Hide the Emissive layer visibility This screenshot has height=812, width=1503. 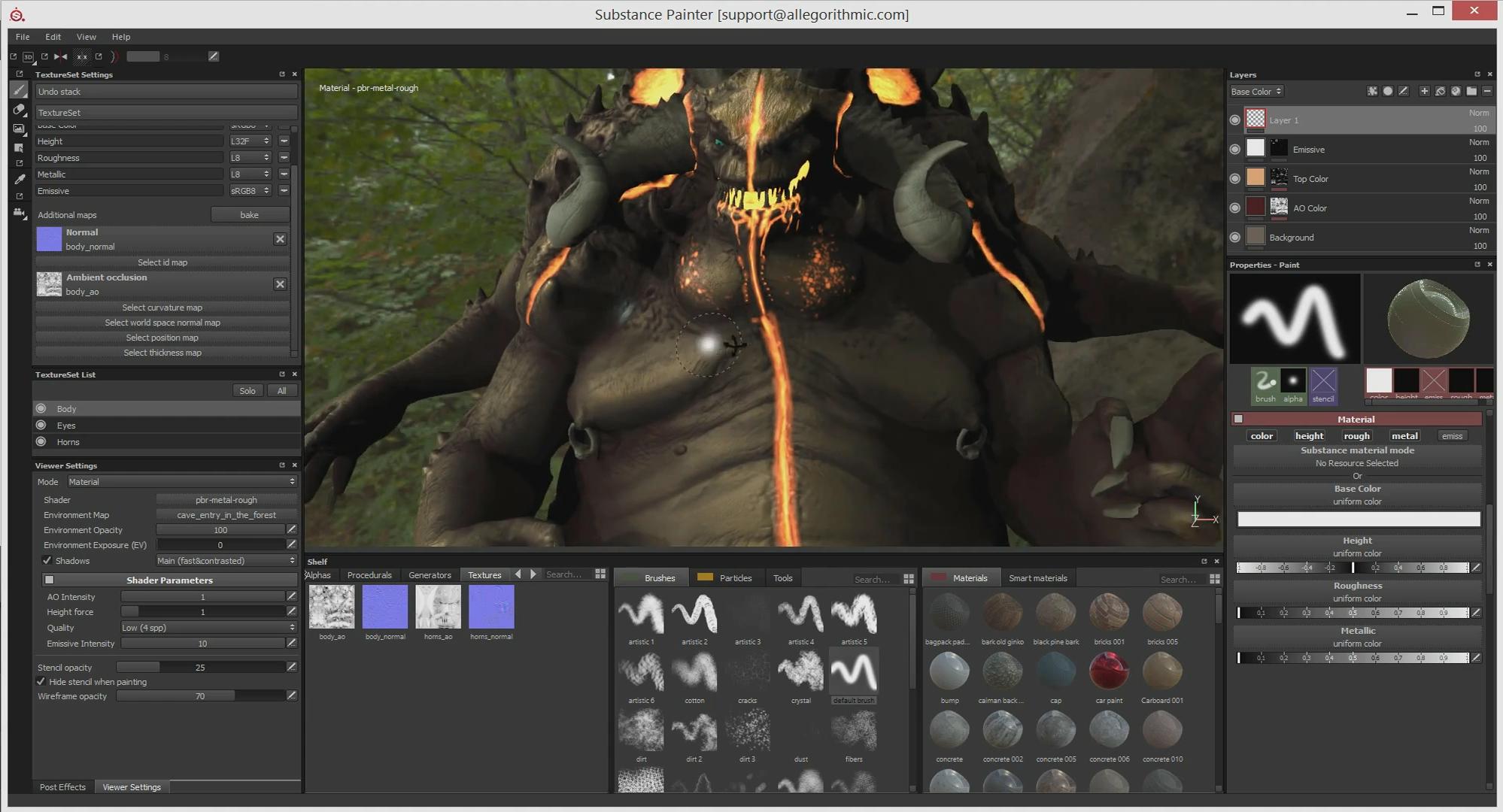tap(1234, 150)
